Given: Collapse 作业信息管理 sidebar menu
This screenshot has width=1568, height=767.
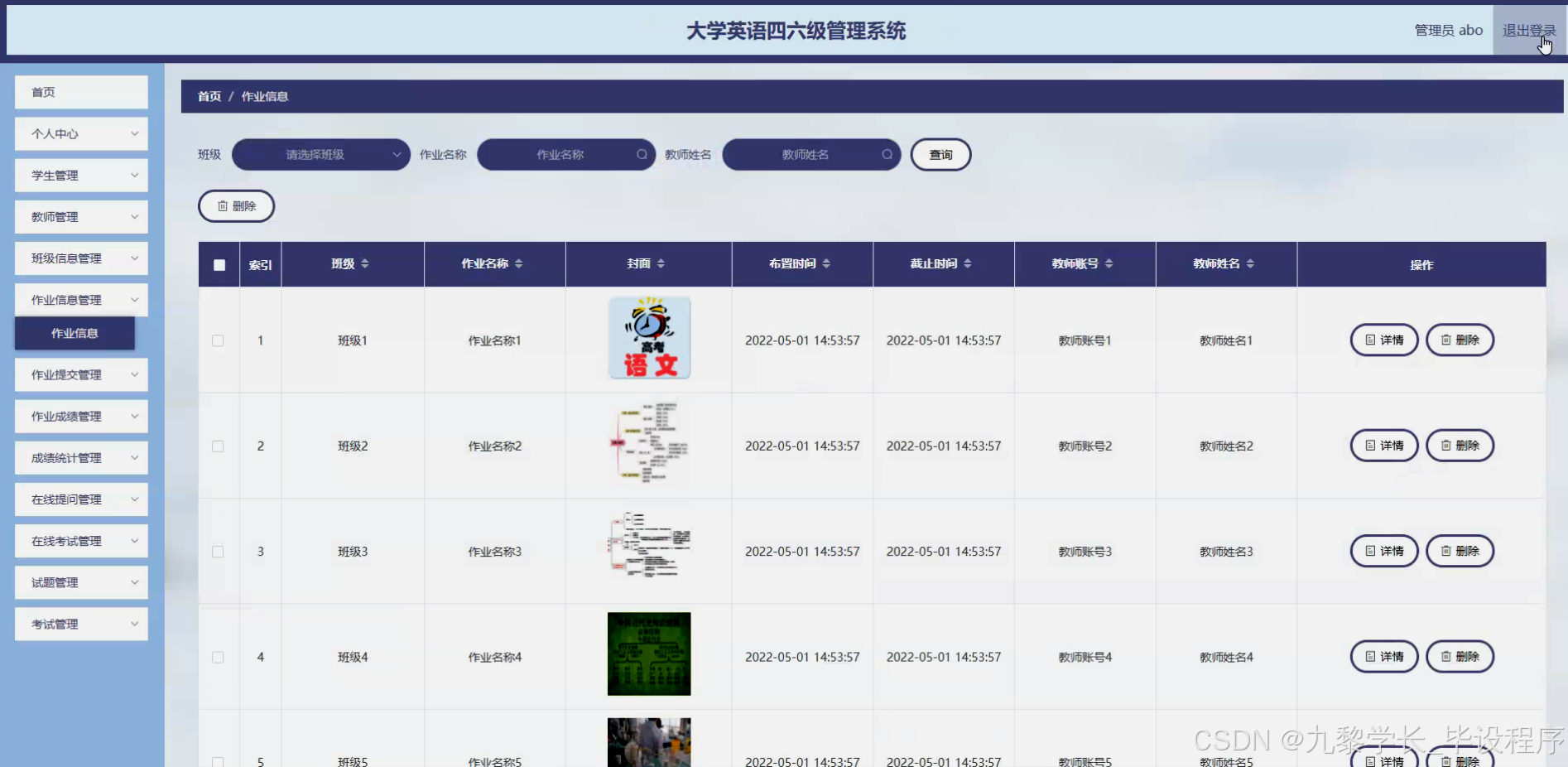Looking at the screenshot, I should 81,299.
